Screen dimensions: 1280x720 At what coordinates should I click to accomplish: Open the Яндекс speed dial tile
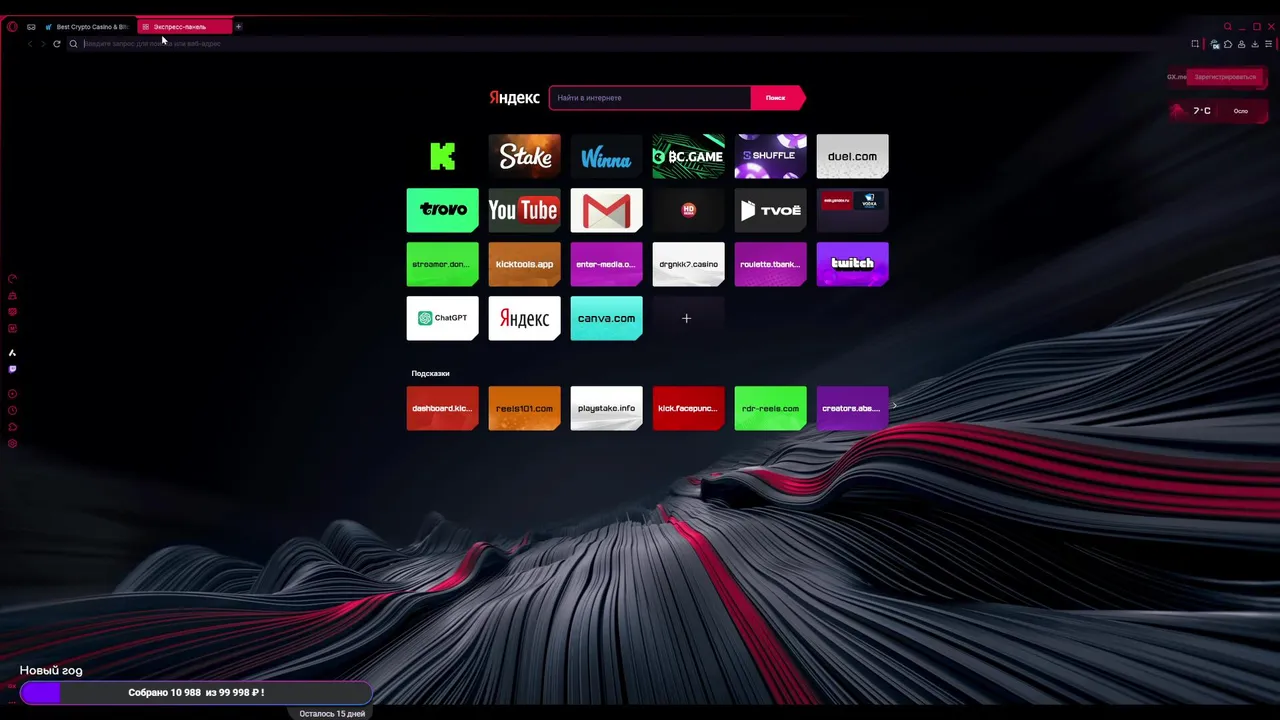coord(525,318)
